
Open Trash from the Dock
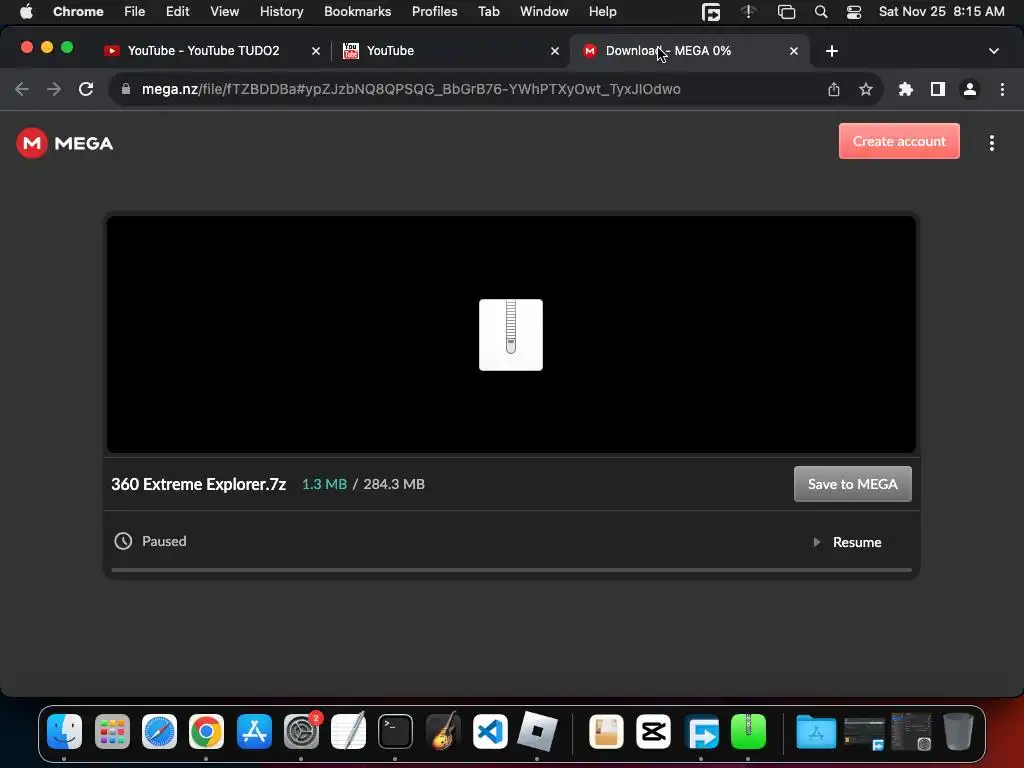(x=958, y=731)
